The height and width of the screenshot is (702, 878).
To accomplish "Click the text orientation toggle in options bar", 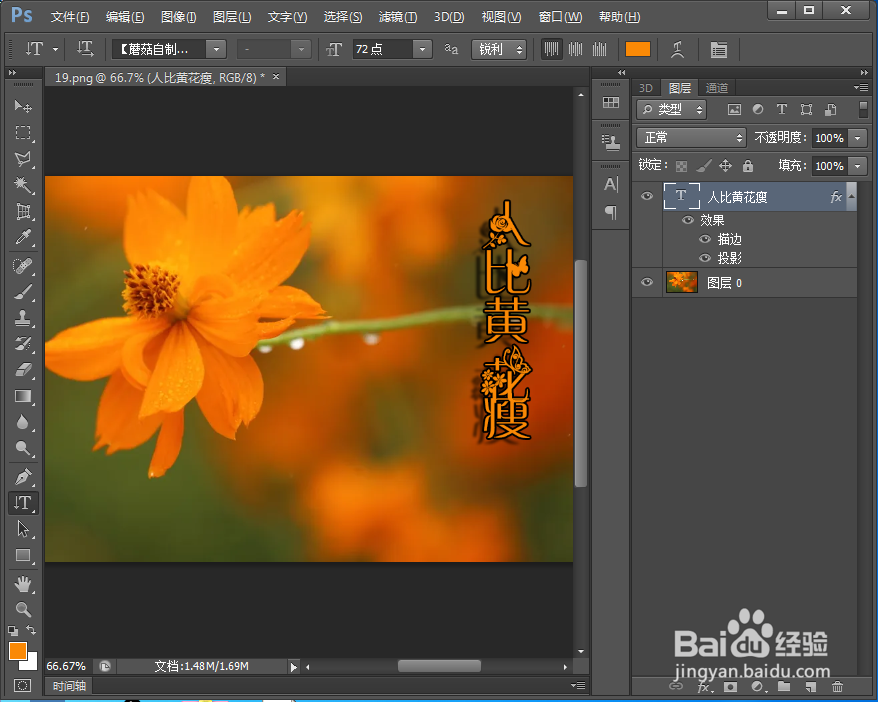I will (x=85, y=49).
